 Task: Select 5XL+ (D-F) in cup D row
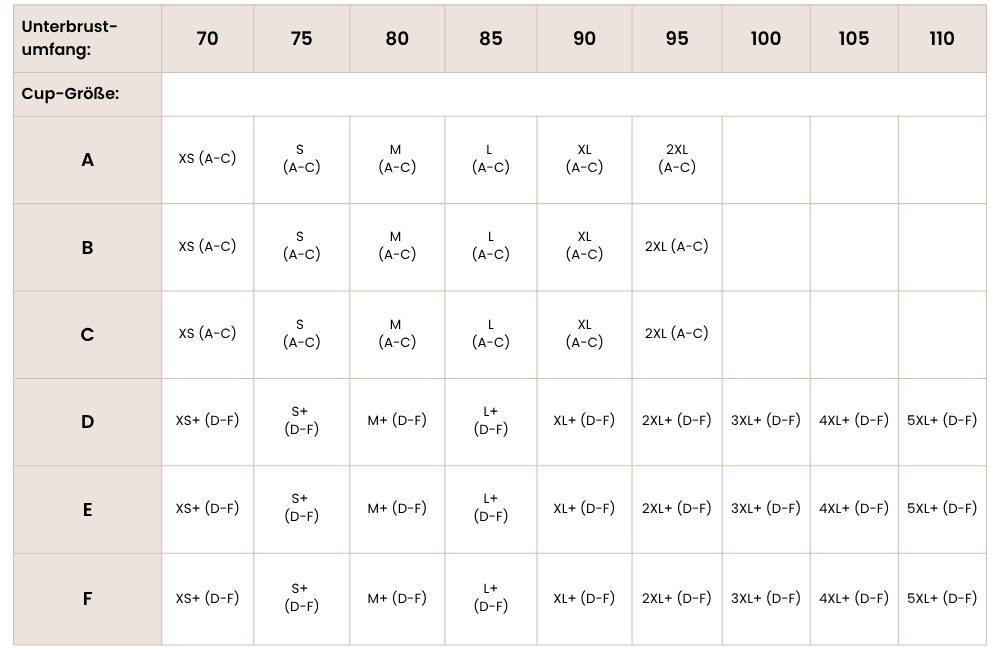point(942,421)
